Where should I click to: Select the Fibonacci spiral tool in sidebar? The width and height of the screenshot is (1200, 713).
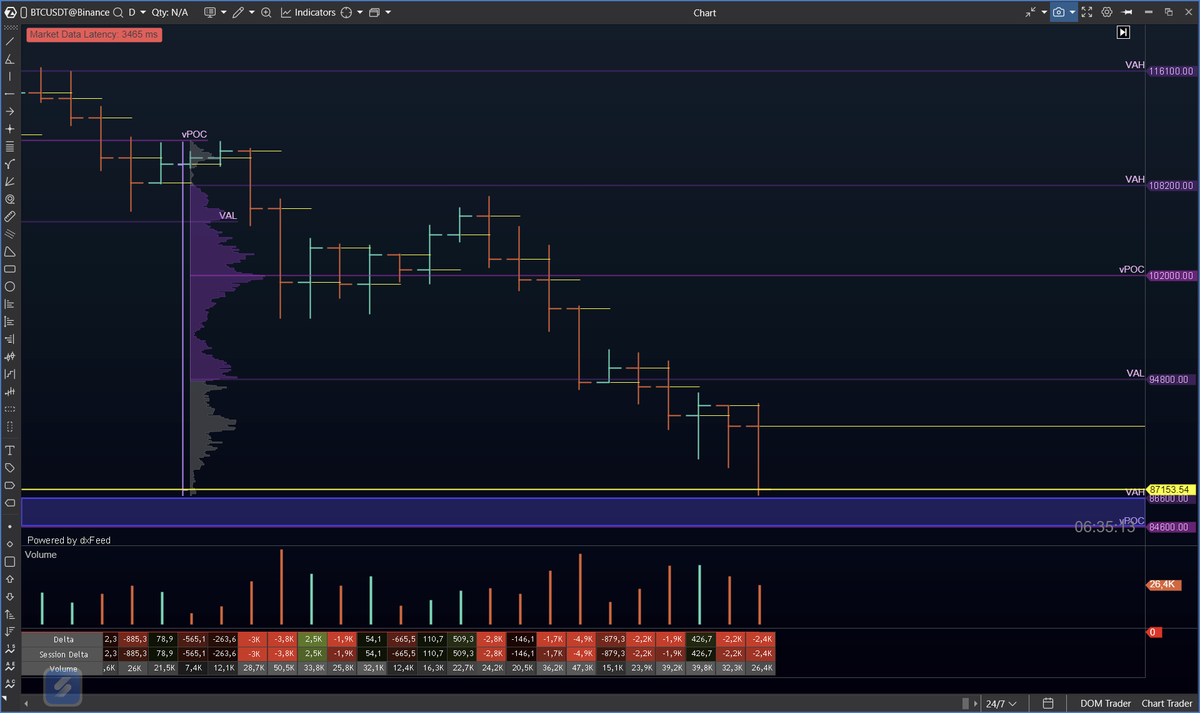(x=10, y=199)
